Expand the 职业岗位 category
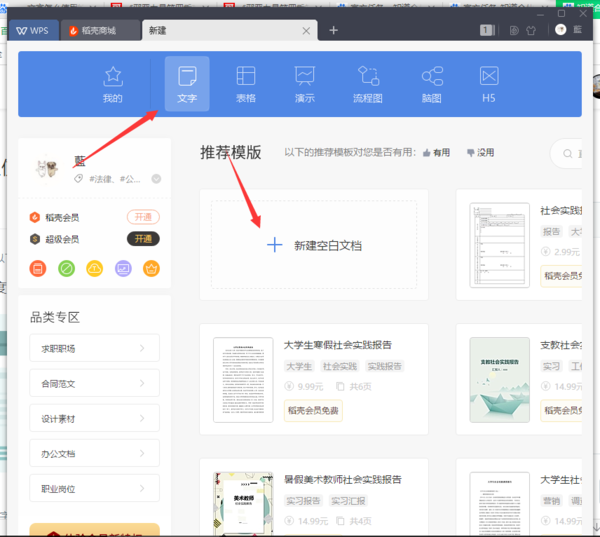600x537 pixels. point(95,488)
